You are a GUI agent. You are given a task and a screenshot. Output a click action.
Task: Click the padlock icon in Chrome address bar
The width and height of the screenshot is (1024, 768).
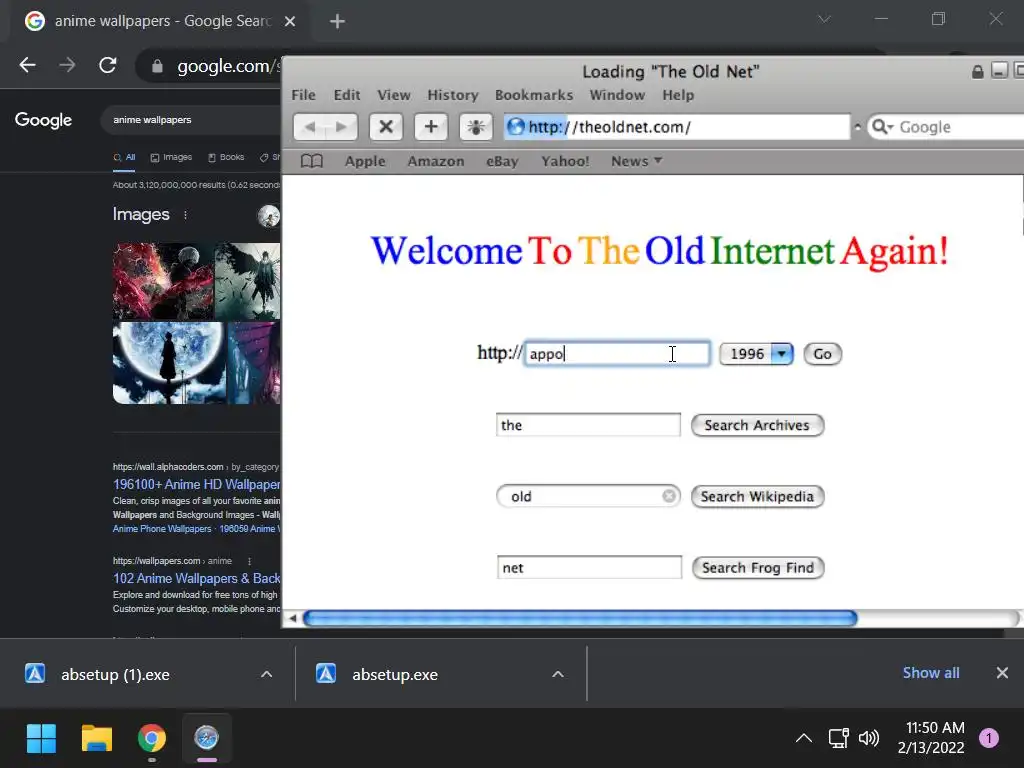(x=157, y=66)
